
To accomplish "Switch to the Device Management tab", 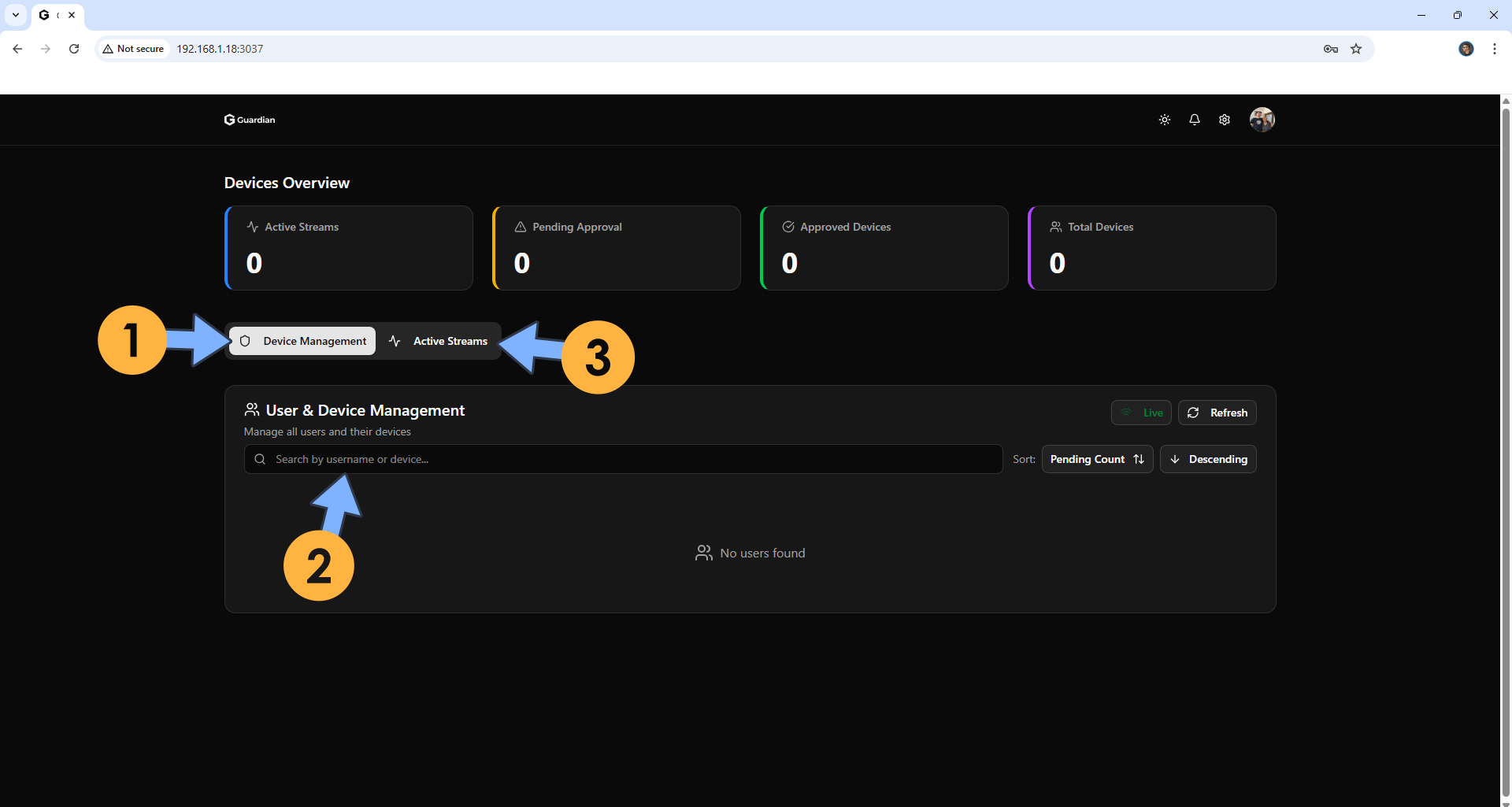I will click(x=303, y=341).
